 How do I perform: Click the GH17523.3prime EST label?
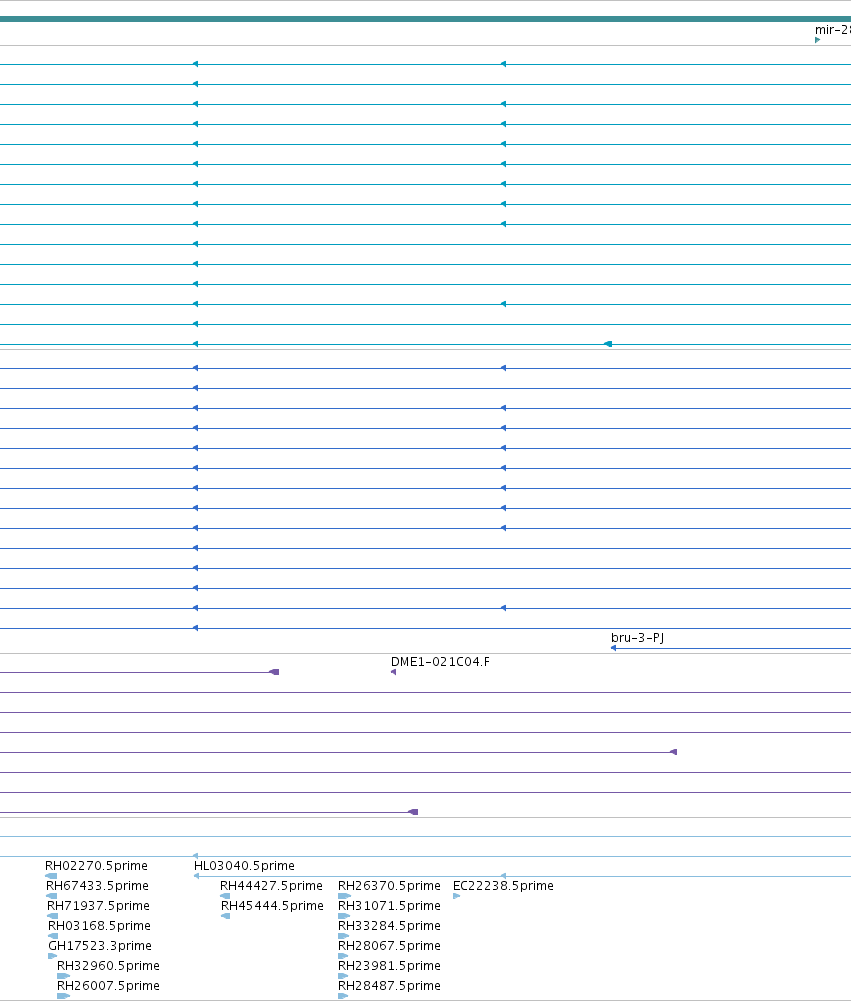[x=100, y=945]
